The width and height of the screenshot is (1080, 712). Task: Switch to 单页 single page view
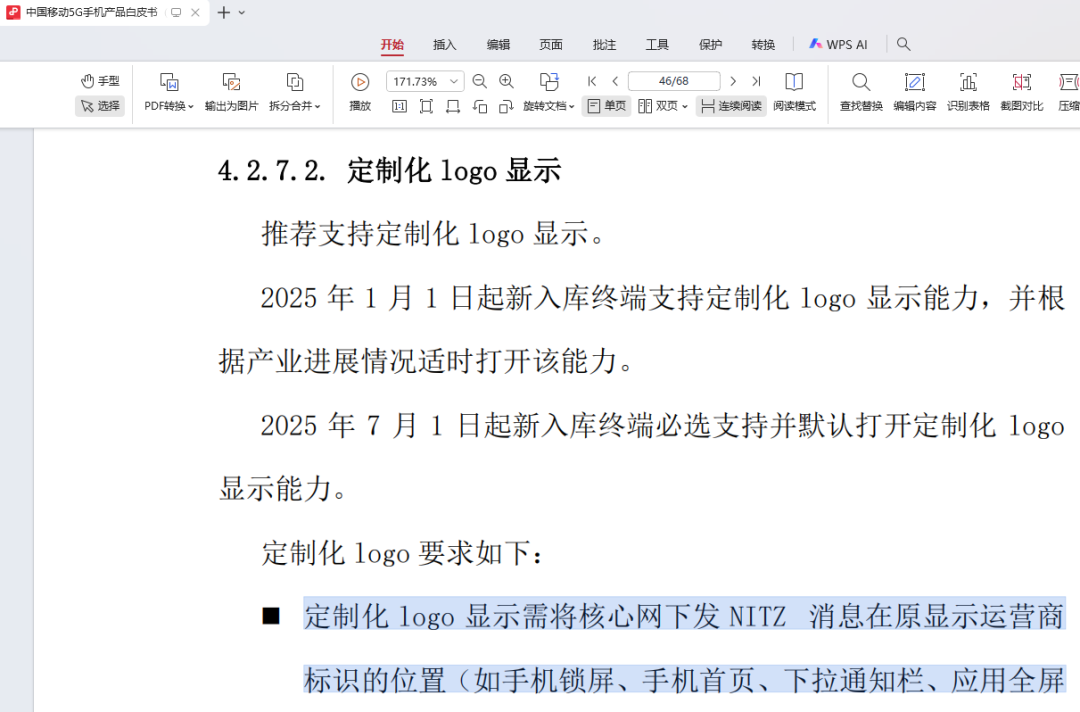click(x=607, y=106)
